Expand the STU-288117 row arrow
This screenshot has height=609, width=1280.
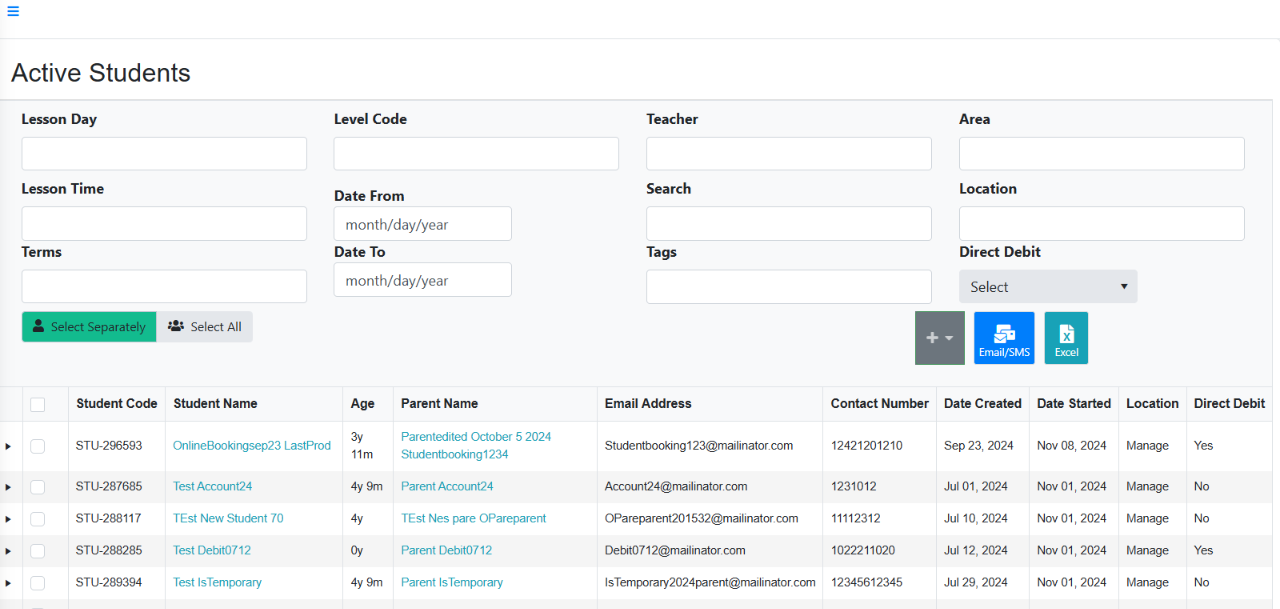pos(8,519)
